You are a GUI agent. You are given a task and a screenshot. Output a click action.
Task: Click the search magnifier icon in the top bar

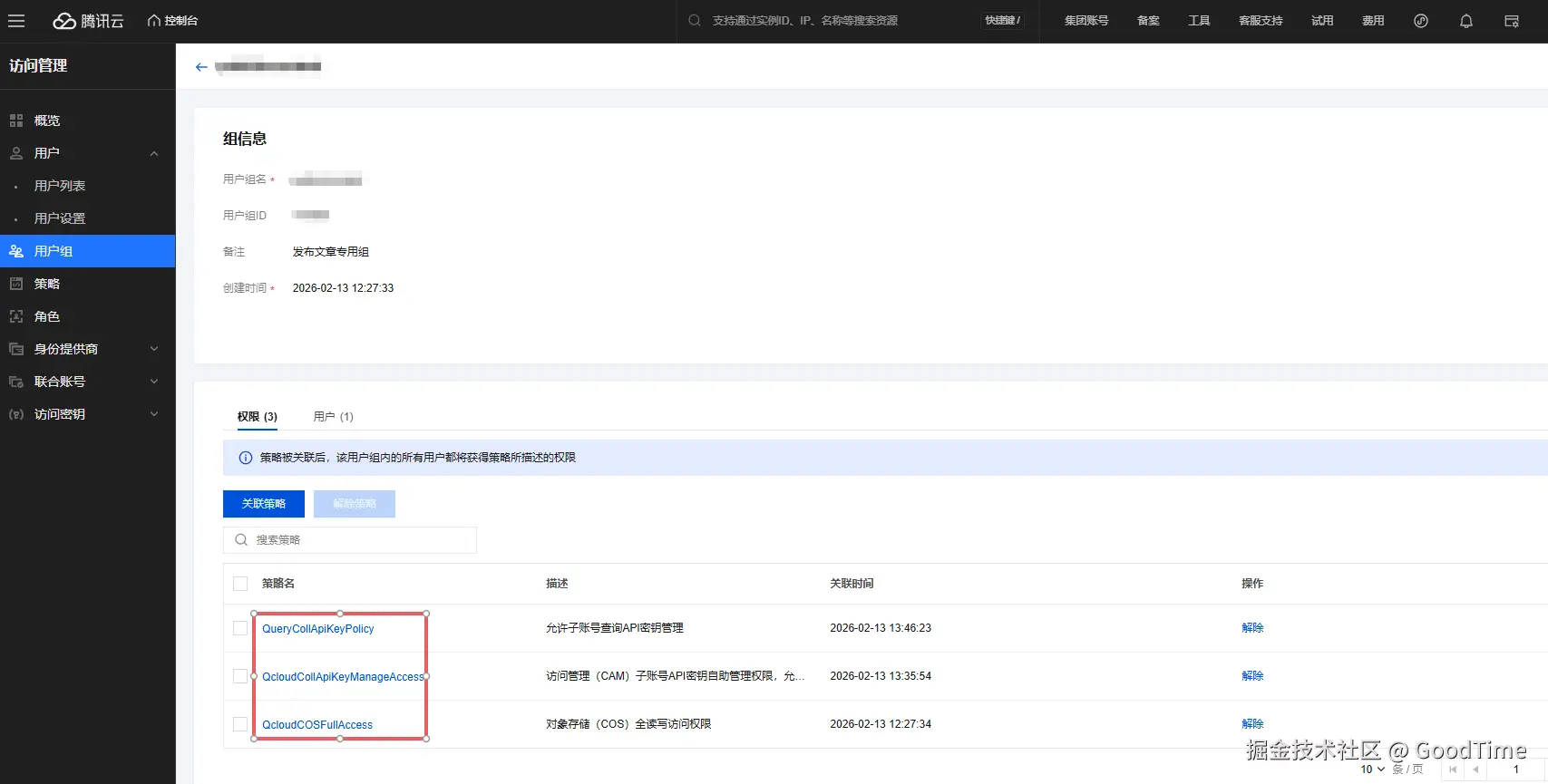(695, 21)
